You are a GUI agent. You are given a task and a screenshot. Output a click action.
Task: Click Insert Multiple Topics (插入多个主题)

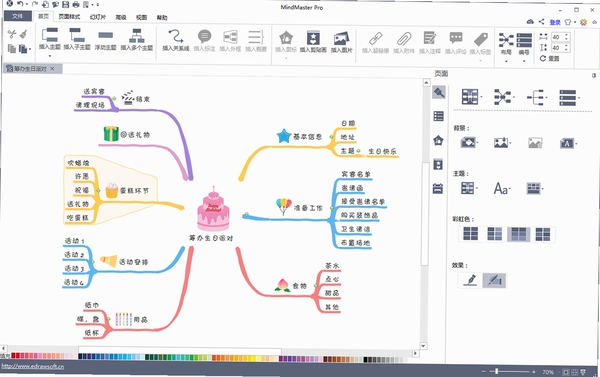[x=137, y=35]
